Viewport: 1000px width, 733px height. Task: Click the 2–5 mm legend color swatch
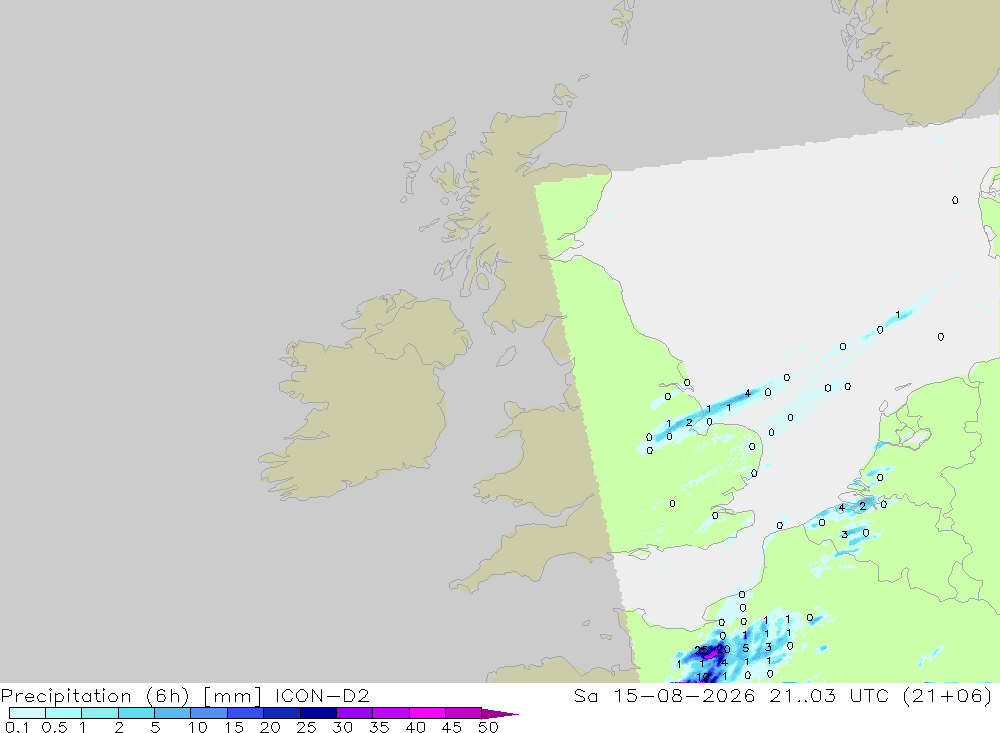point(136,713)
